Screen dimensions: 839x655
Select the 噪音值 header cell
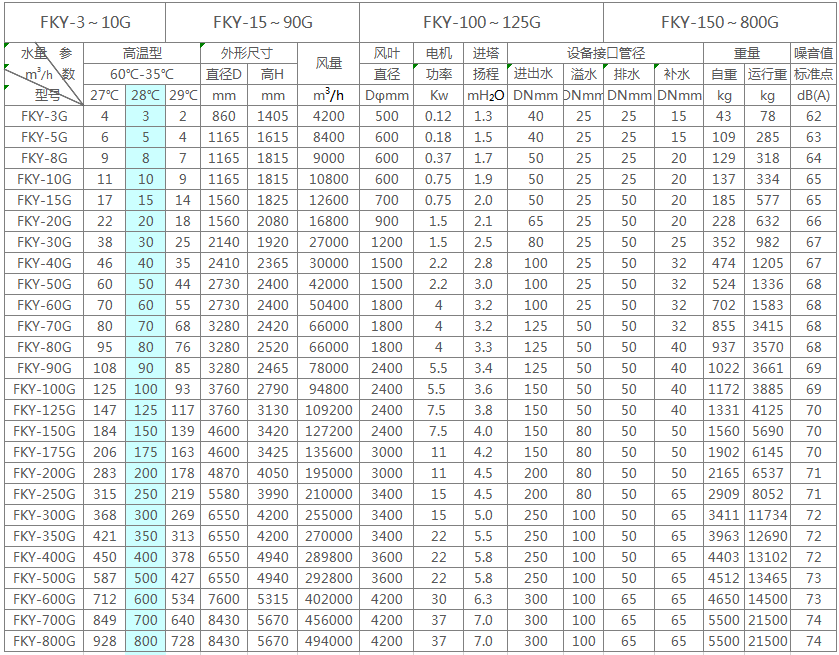point(813,53)
